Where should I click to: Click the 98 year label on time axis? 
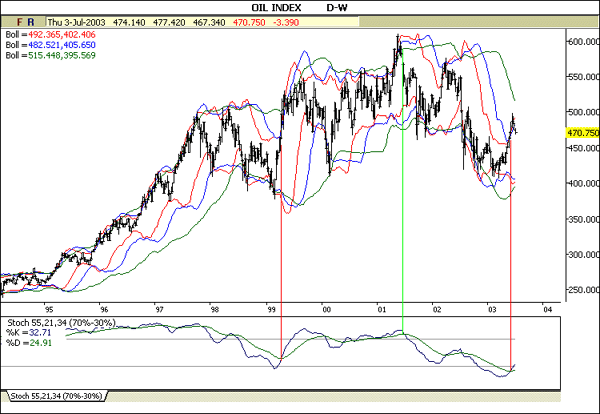pos(215,309)
